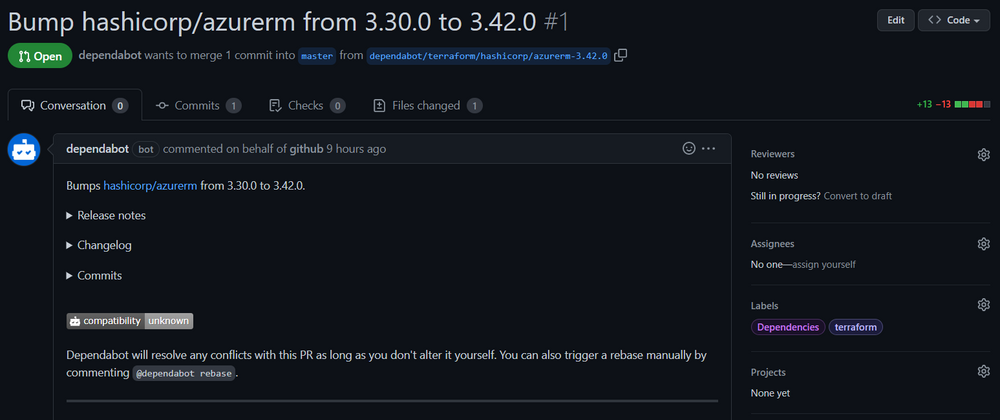Copy the branch name with the copy icon

621,55
